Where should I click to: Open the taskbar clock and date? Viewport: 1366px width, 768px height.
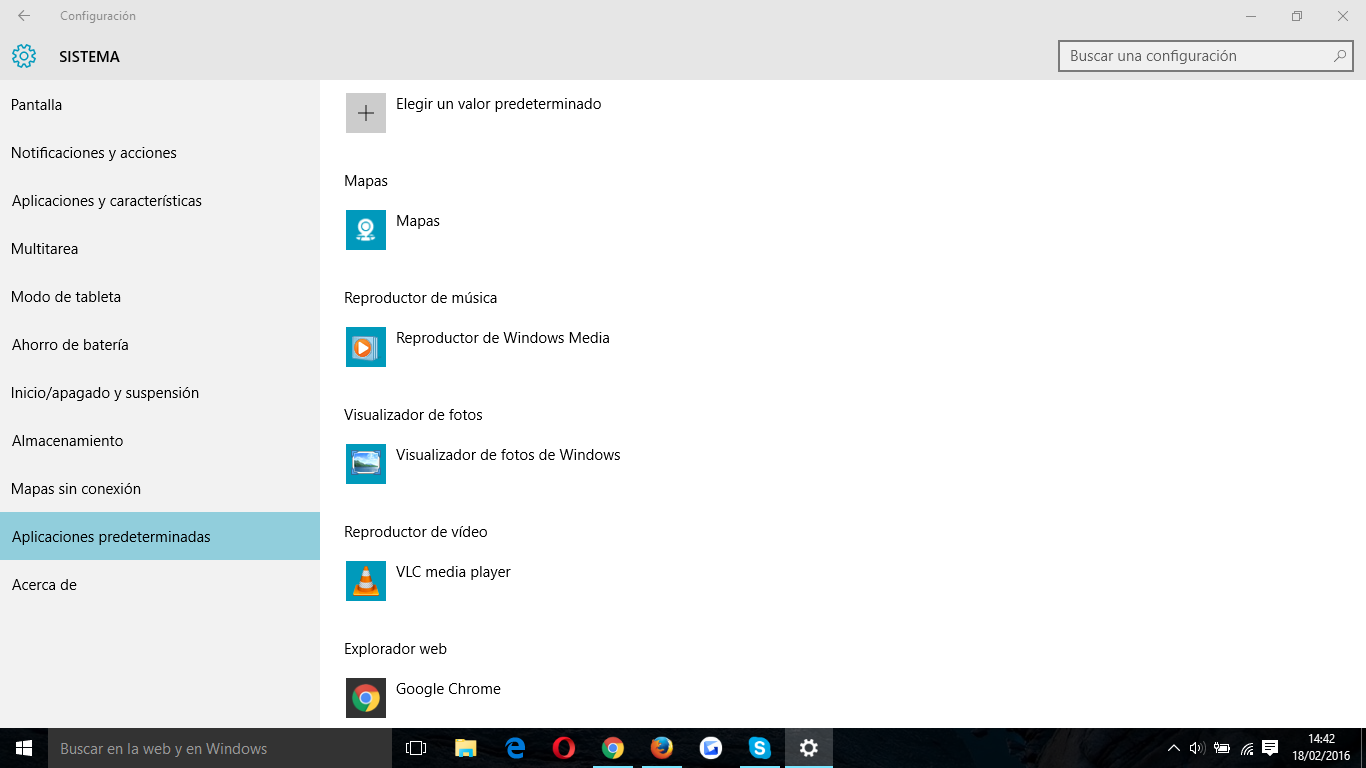(1321, 748)
